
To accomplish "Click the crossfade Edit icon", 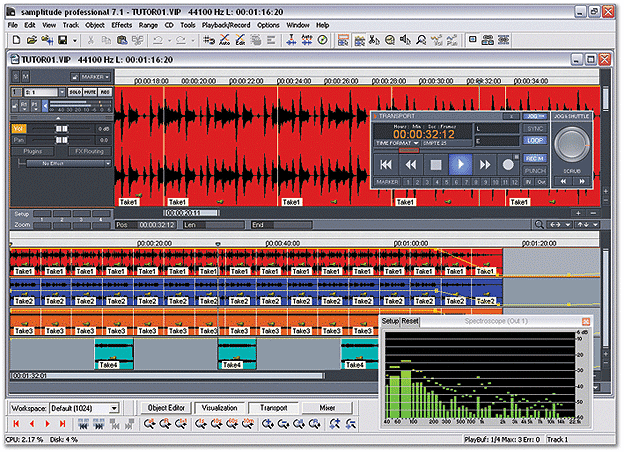I will (240, 40).
